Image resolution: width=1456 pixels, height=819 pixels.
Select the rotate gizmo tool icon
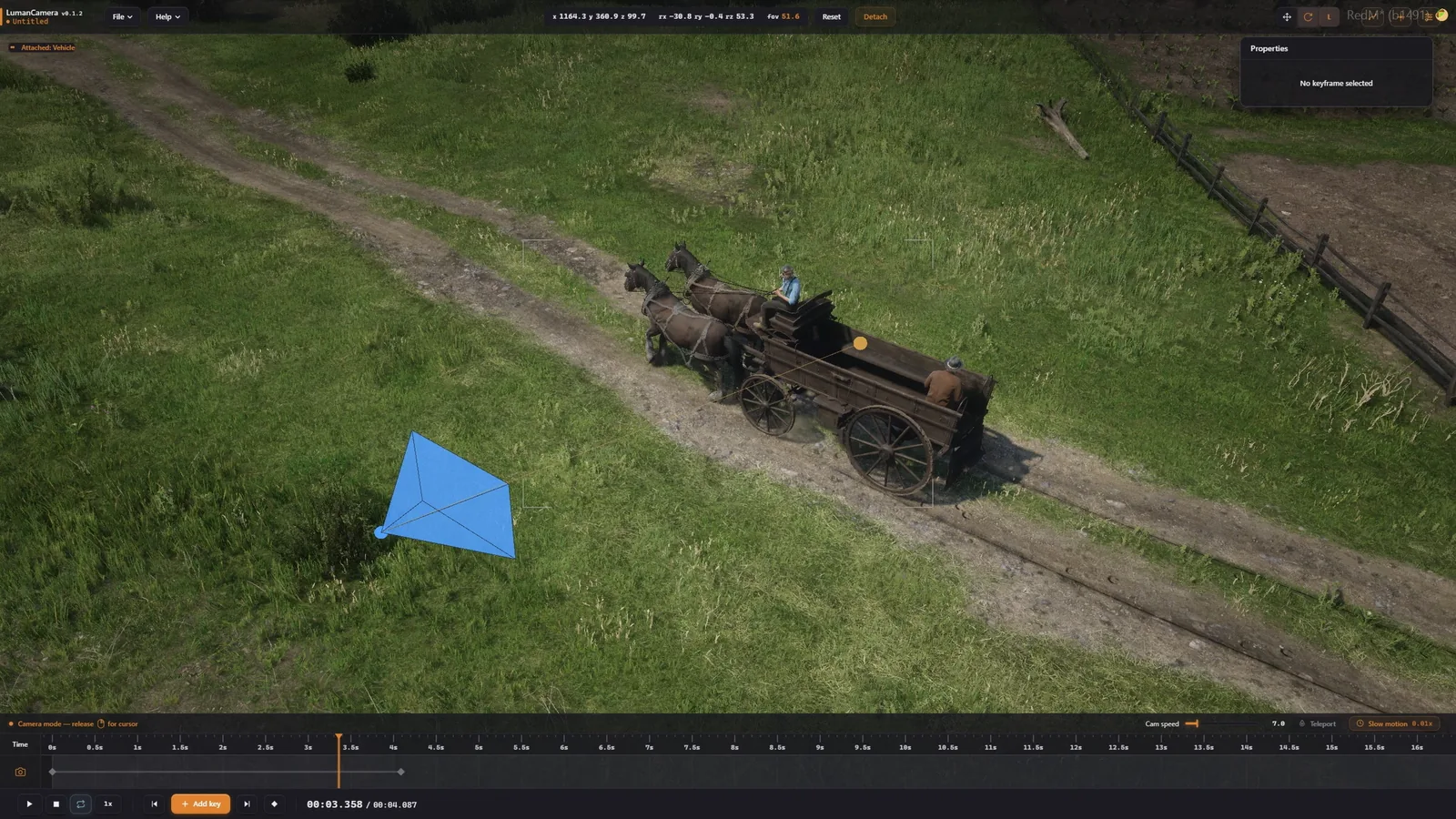(x=1308, y=16)
